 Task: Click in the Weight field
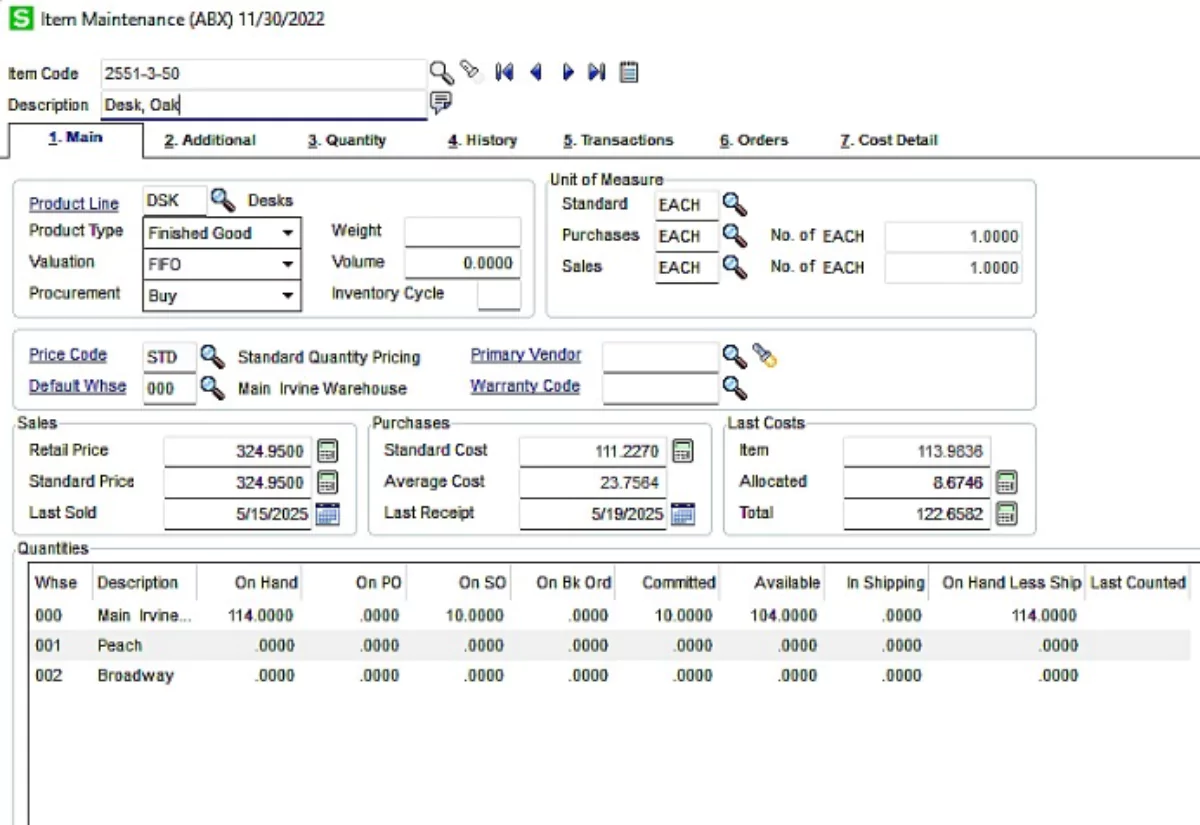coord(463,231)
